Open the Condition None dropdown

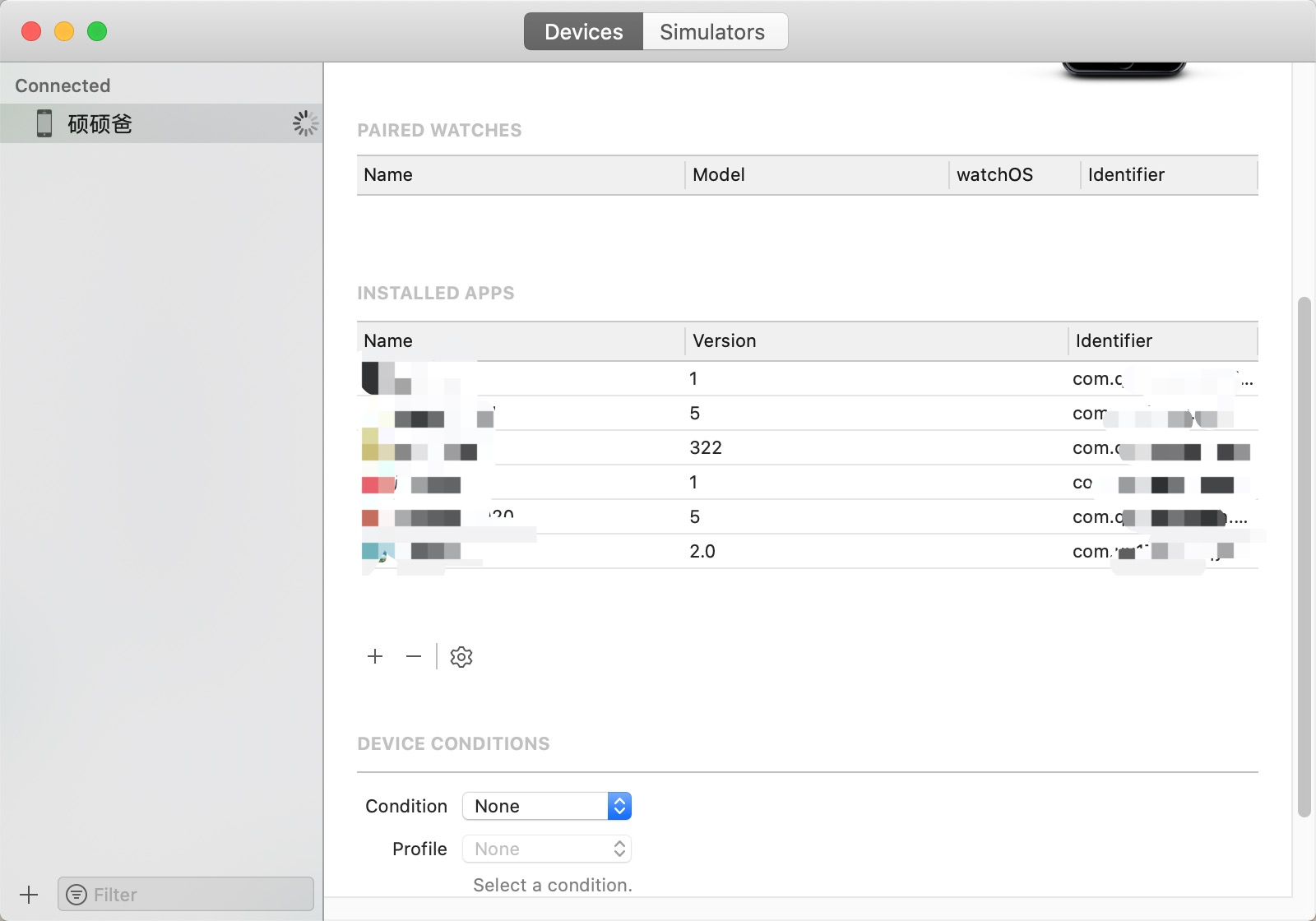(547, 806)
